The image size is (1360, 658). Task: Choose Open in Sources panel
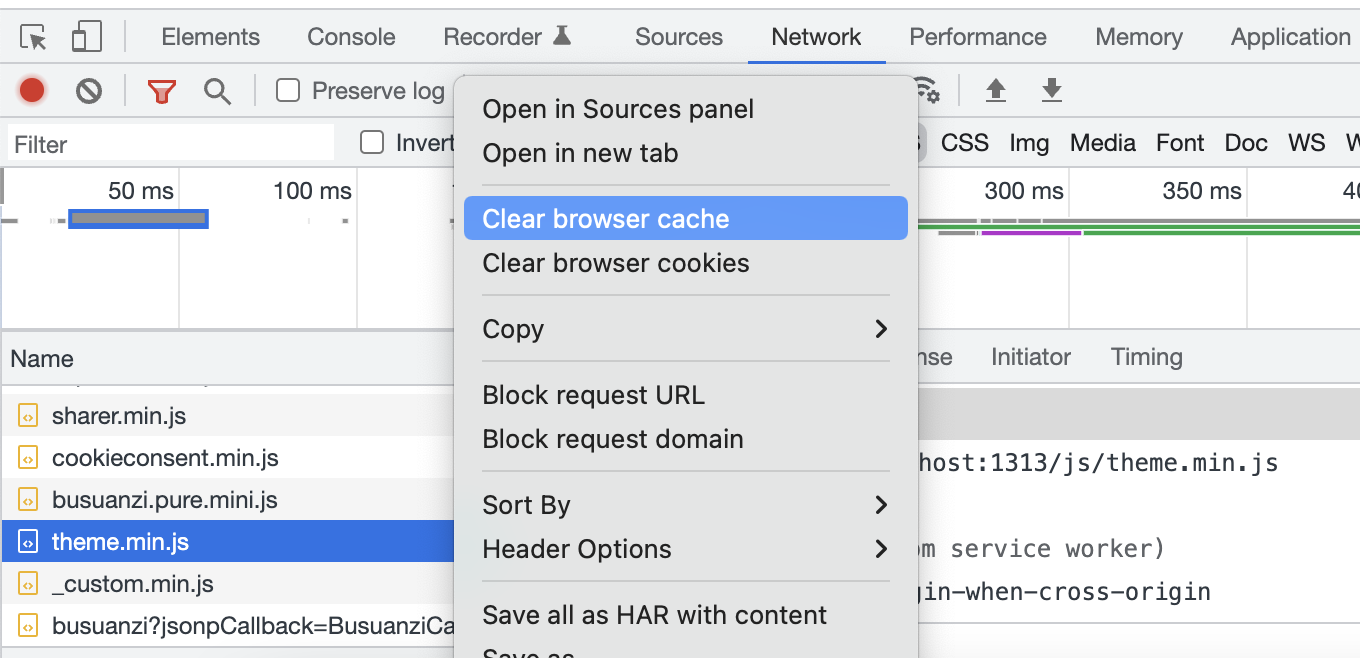coord(618,109)
